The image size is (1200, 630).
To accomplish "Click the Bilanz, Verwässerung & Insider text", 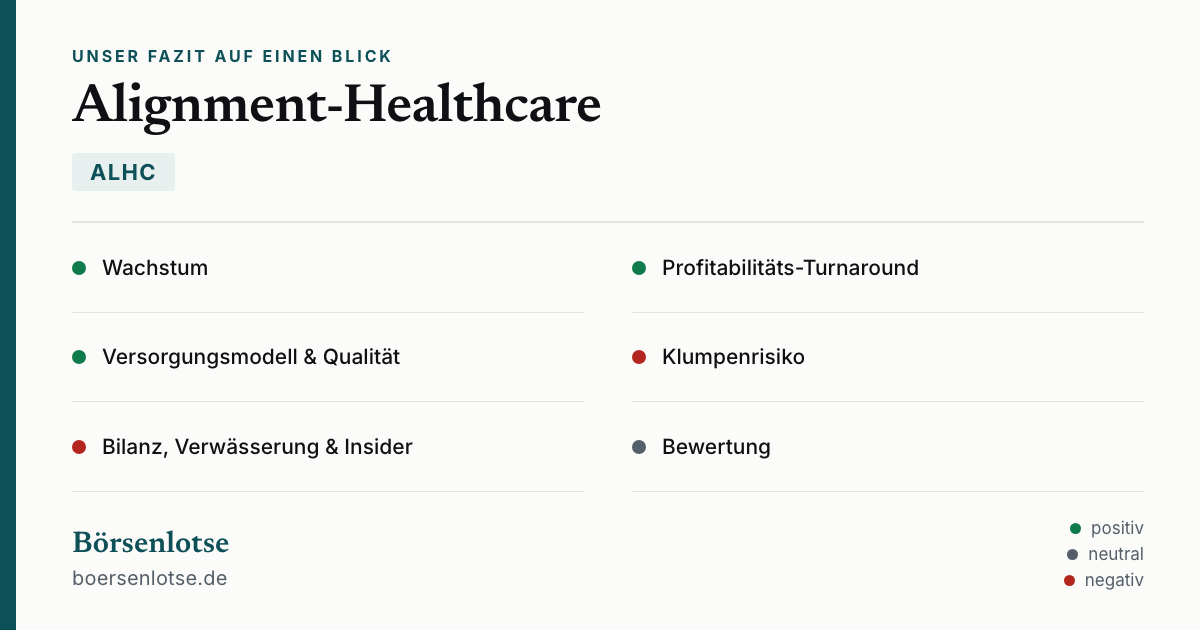I will pos(257,447).
